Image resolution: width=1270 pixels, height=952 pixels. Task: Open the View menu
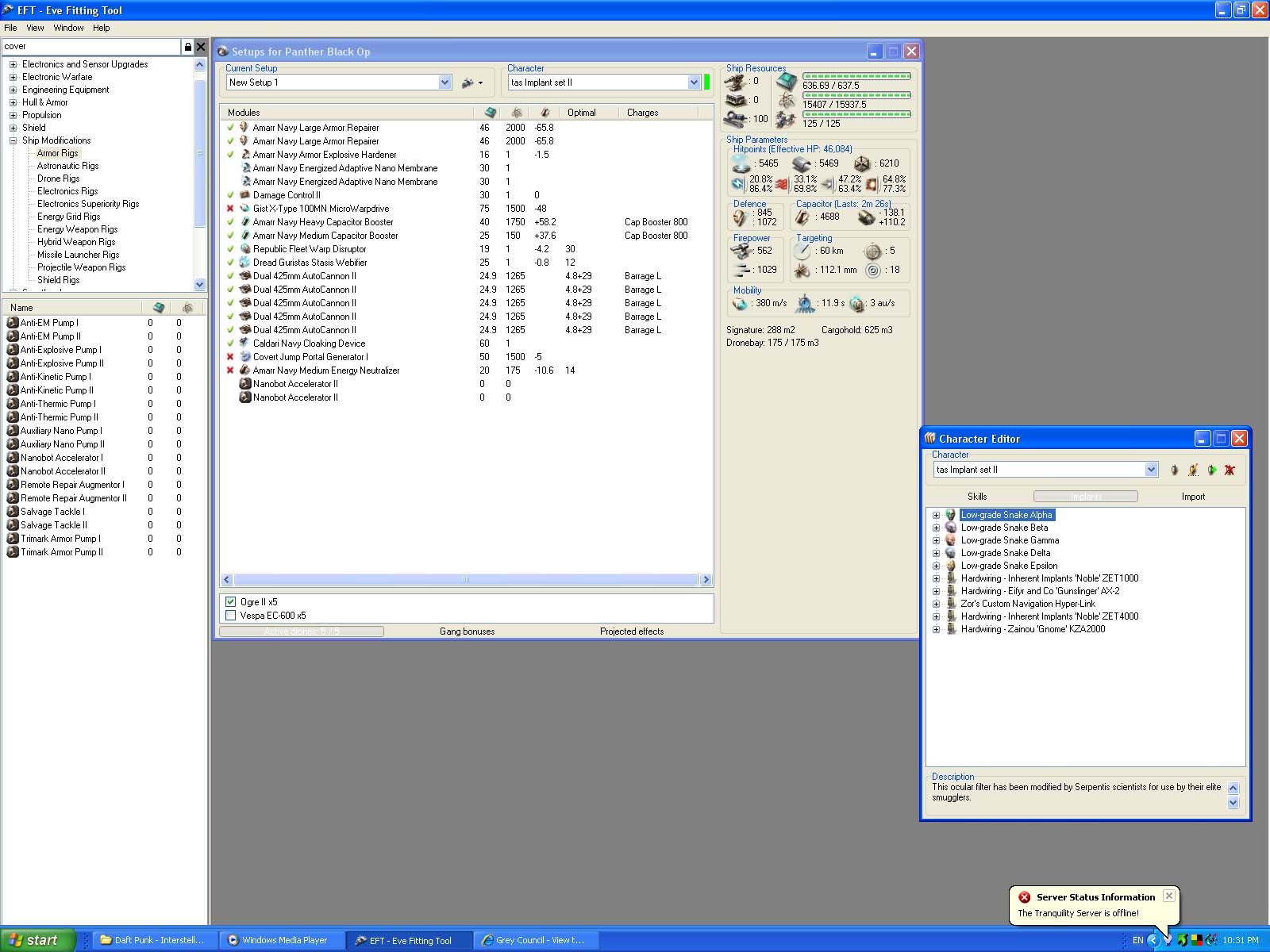coord(35,28)
